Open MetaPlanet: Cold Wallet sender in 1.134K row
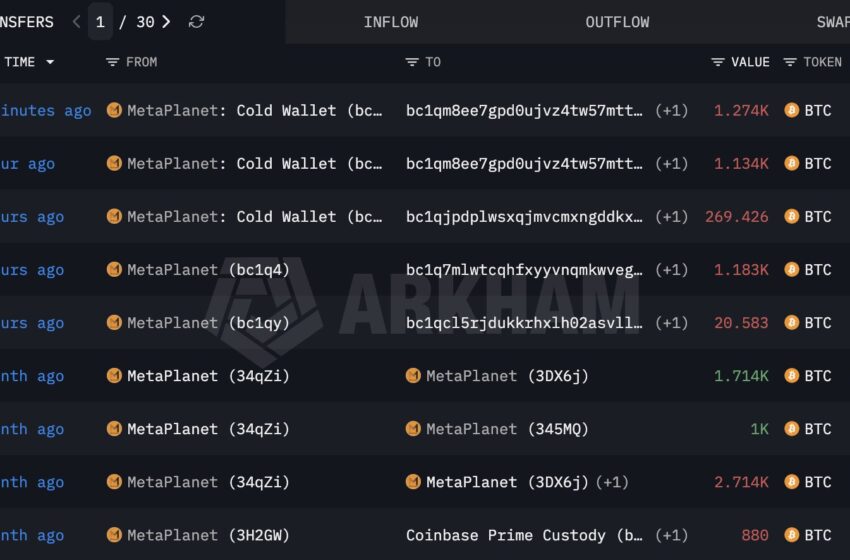 (255, 164)
